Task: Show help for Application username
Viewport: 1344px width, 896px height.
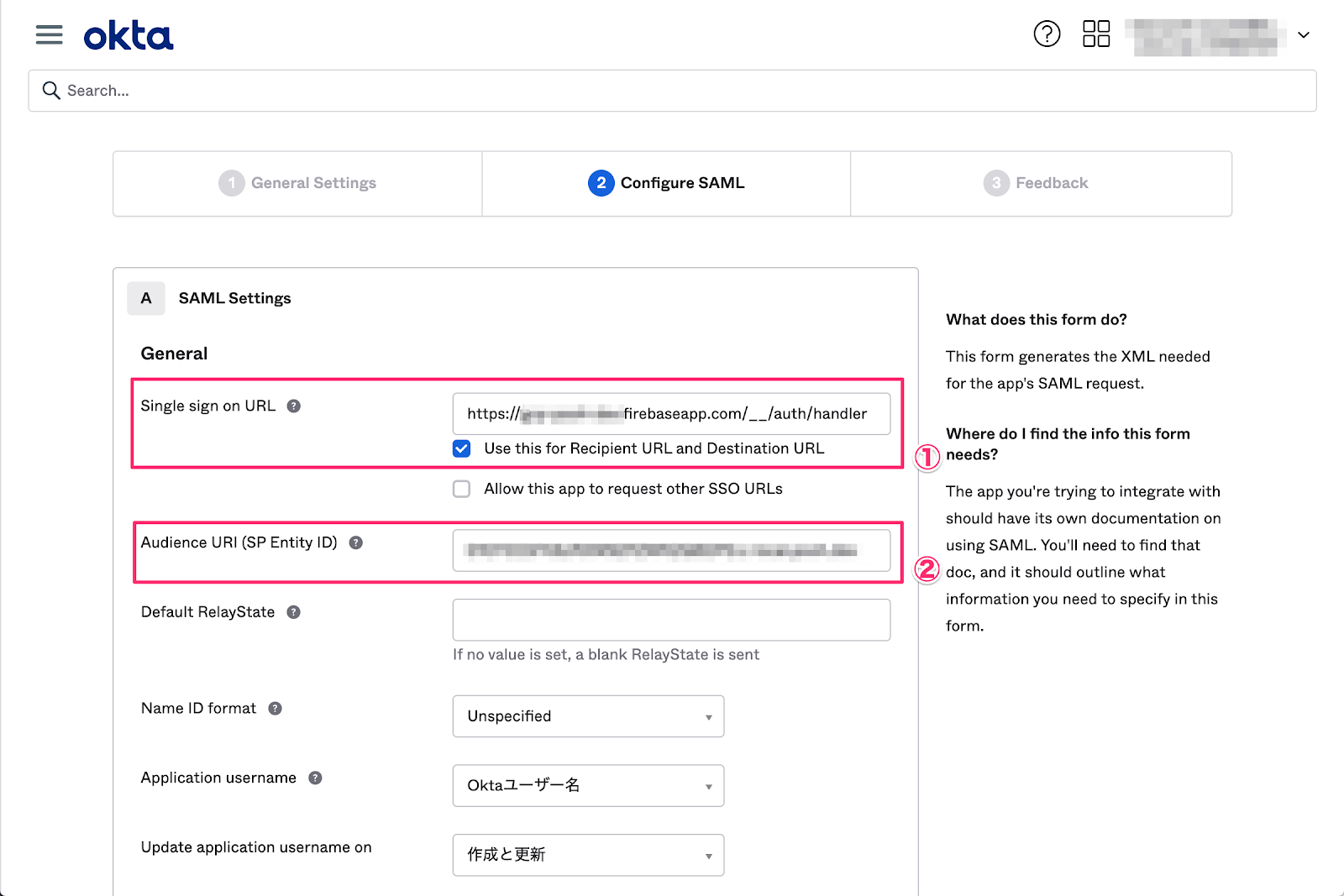Action: click(x=315, y=778)
